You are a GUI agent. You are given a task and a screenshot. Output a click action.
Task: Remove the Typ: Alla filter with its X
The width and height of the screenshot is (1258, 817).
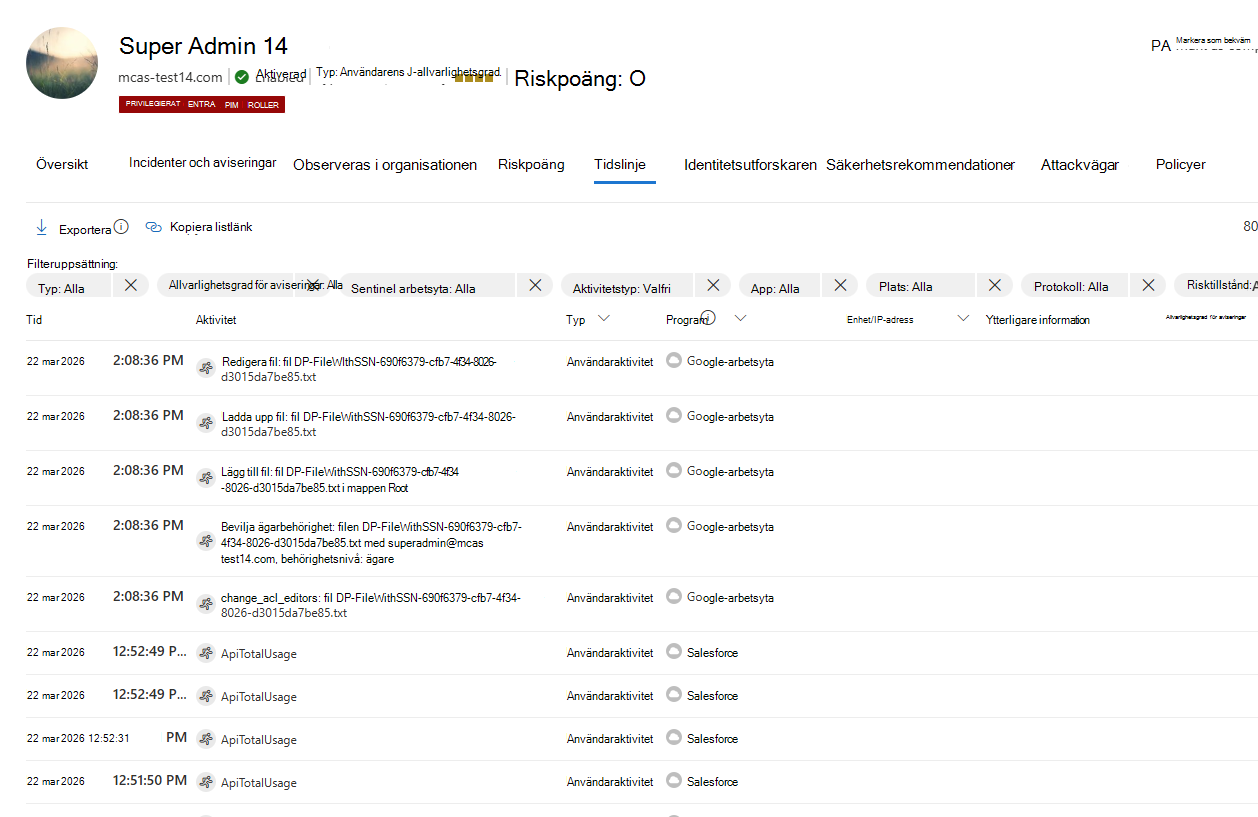(x=131, y=285)
